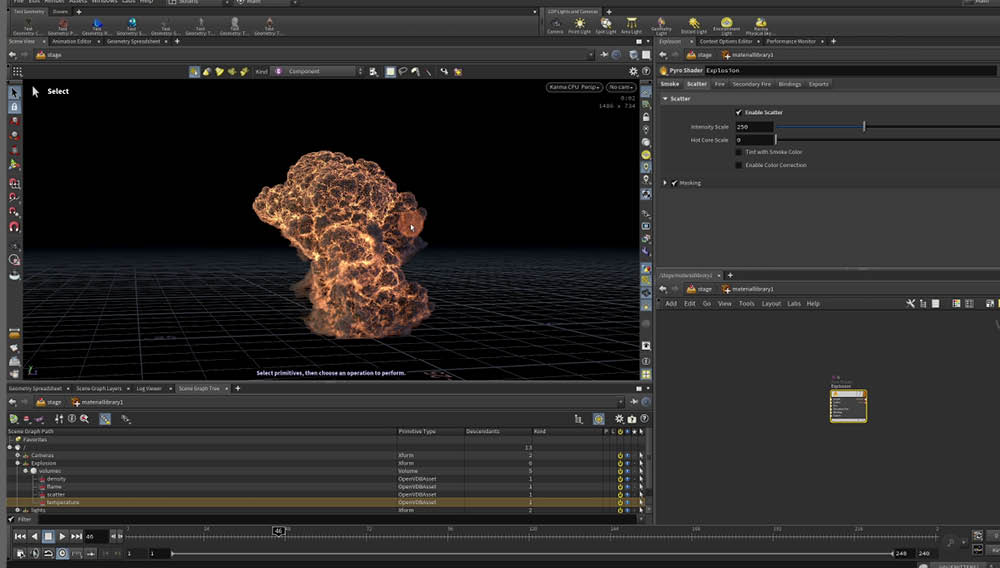Viewport: 1000px width, 568px height.
Task: Enable Tint with Smoke Color checkbox
Action: coord(739,152)
